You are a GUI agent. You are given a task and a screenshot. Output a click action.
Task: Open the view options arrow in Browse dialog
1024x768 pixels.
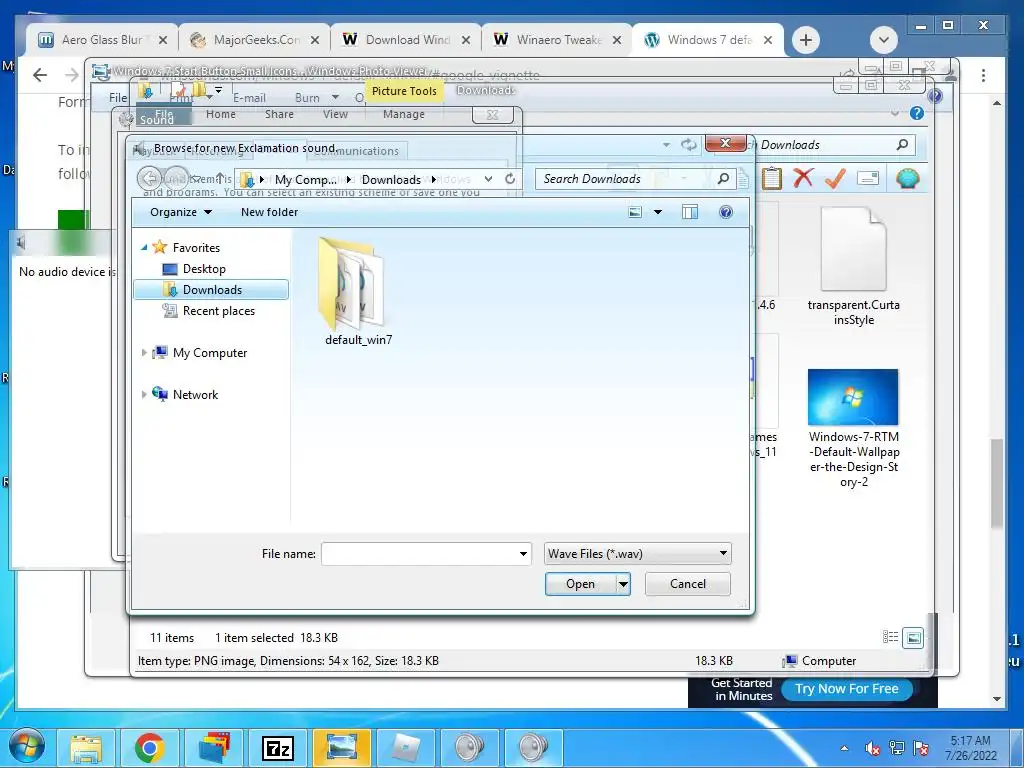coord(658,212)
